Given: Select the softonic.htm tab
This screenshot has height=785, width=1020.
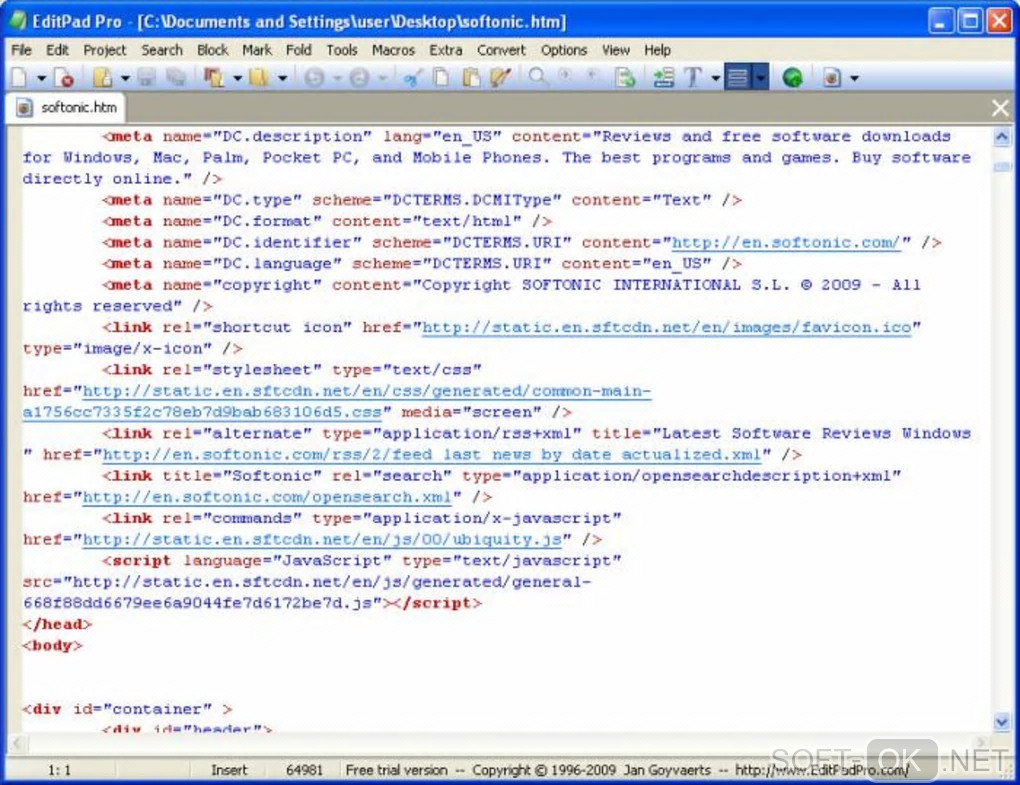Looking at the screenshot, I should tap(66, 107).
